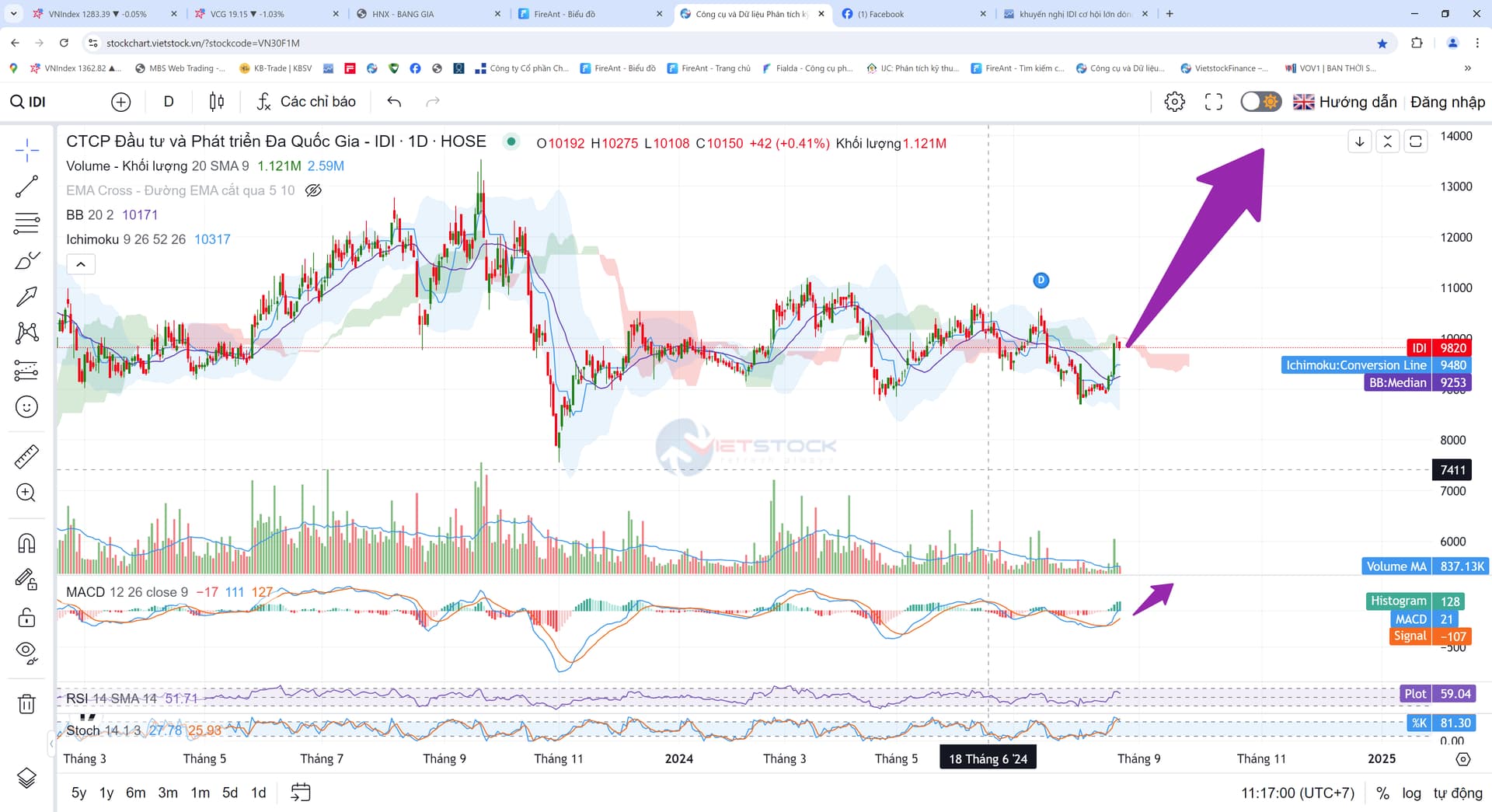Open the candlestick chart style menu
This screenshot has width=1492, height=812.
point(217,102)
